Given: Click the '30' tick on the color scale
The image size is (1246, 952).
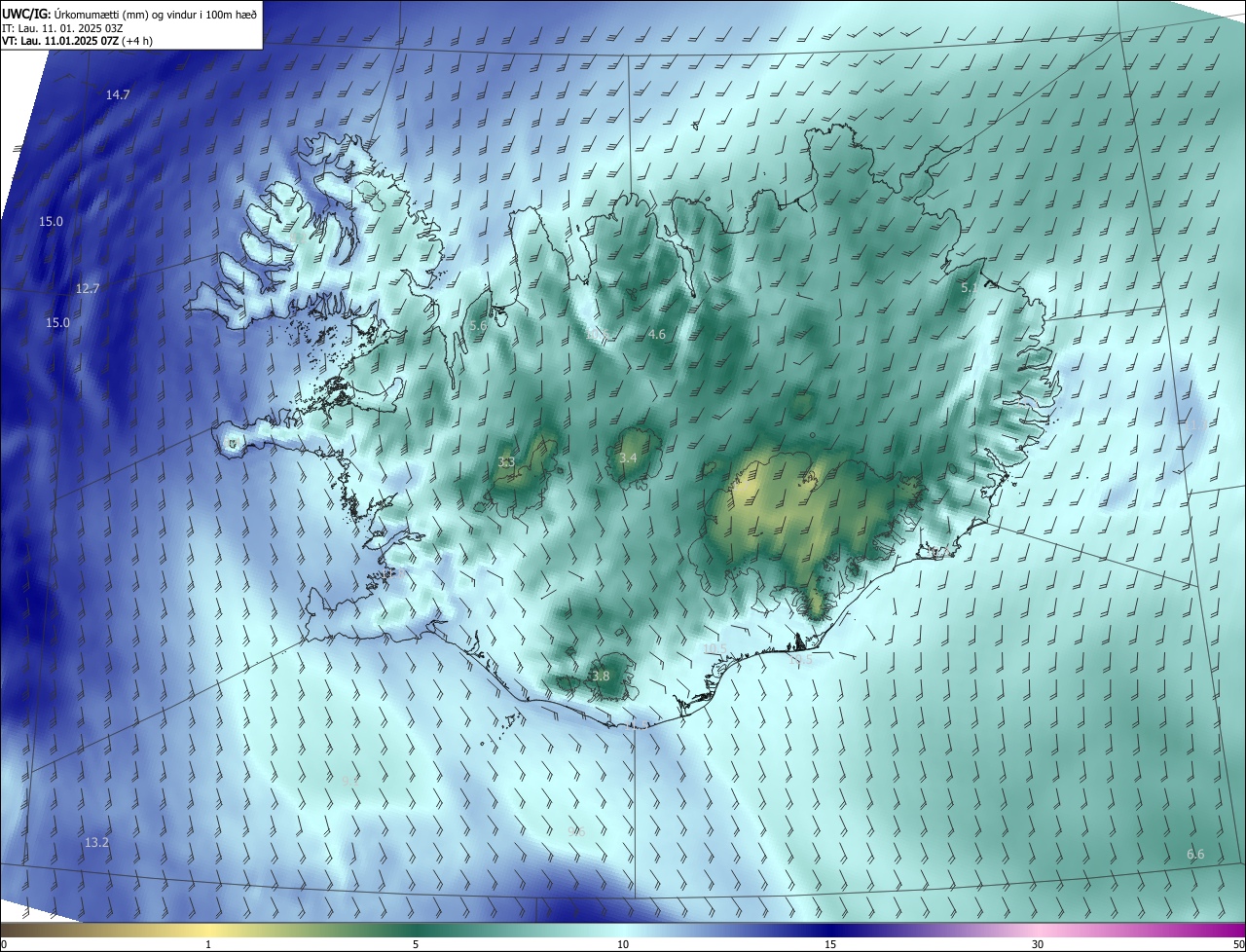Looking at the screenshot, I should point(1038,944).
